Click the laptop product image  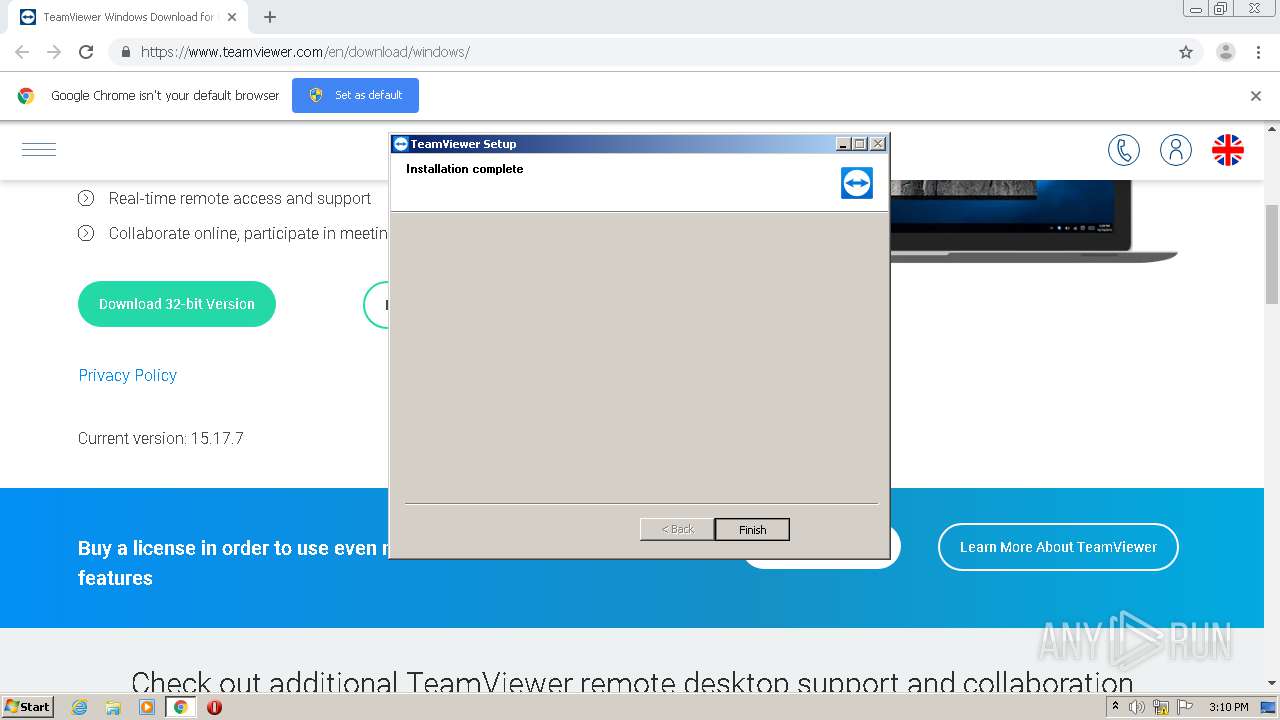point(1033,221)
